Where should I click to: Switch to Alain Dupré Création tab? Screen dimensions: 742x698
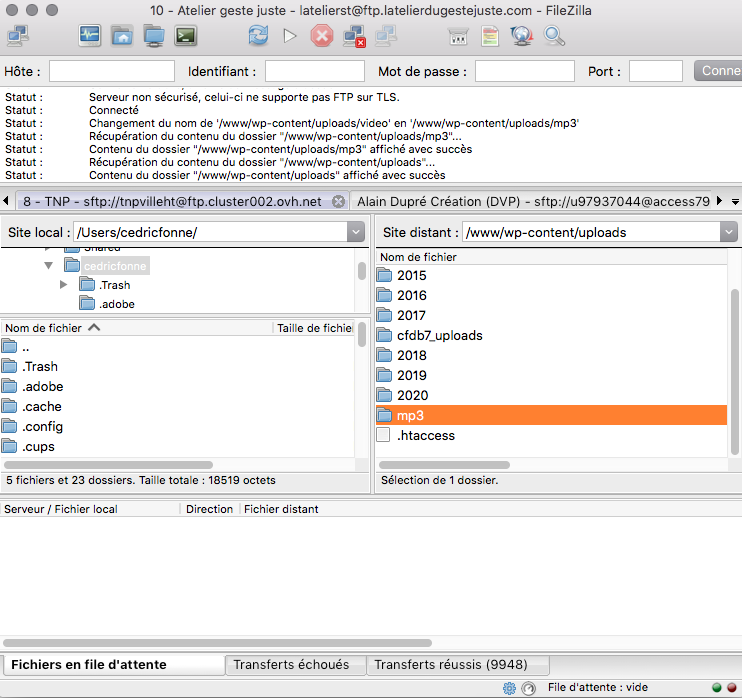[533, 202]
